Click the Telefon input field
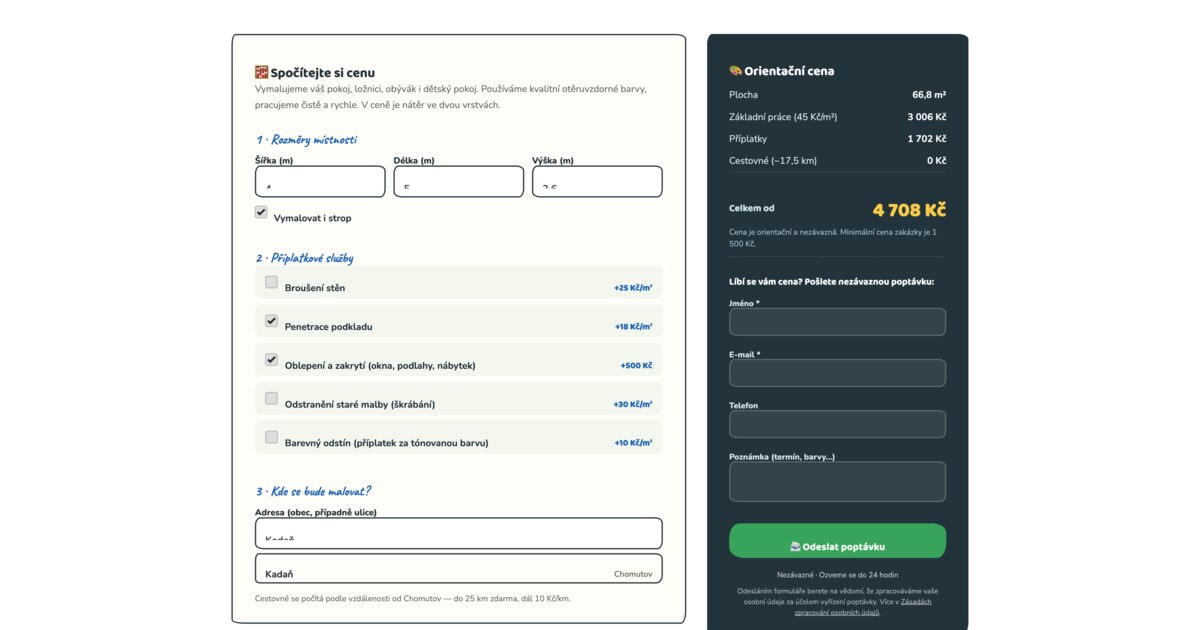 (837, 424)
